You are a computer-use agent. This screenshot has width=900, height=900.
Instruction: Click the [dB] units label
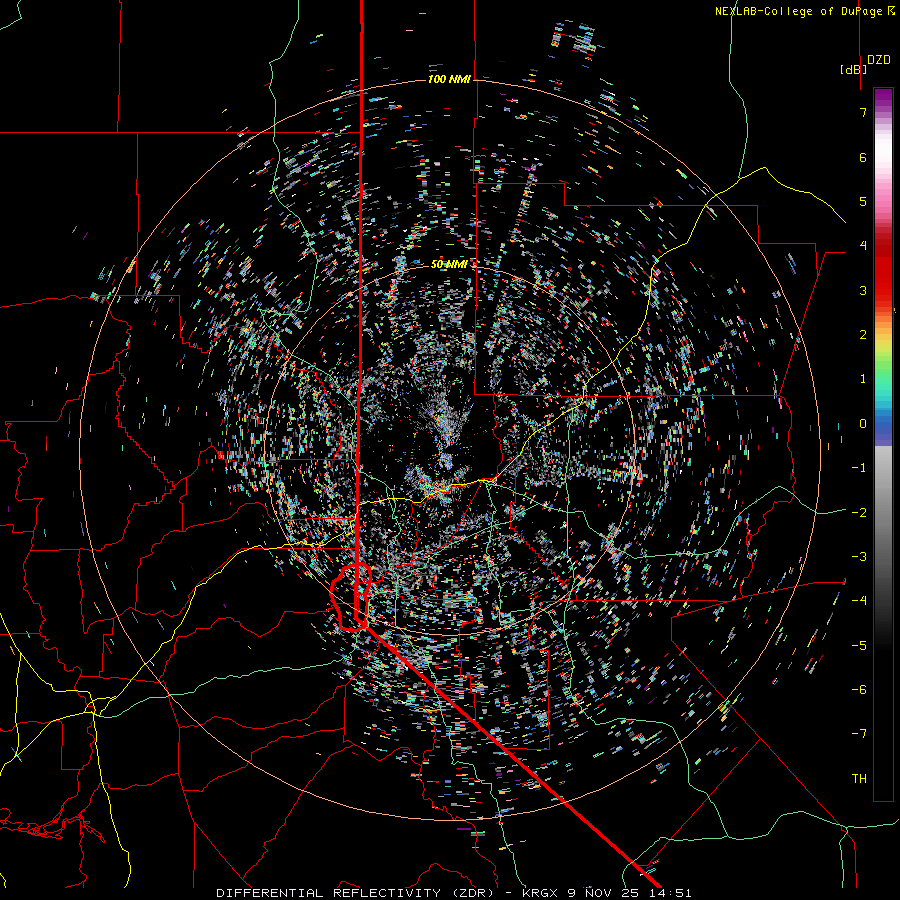point(854,69)
